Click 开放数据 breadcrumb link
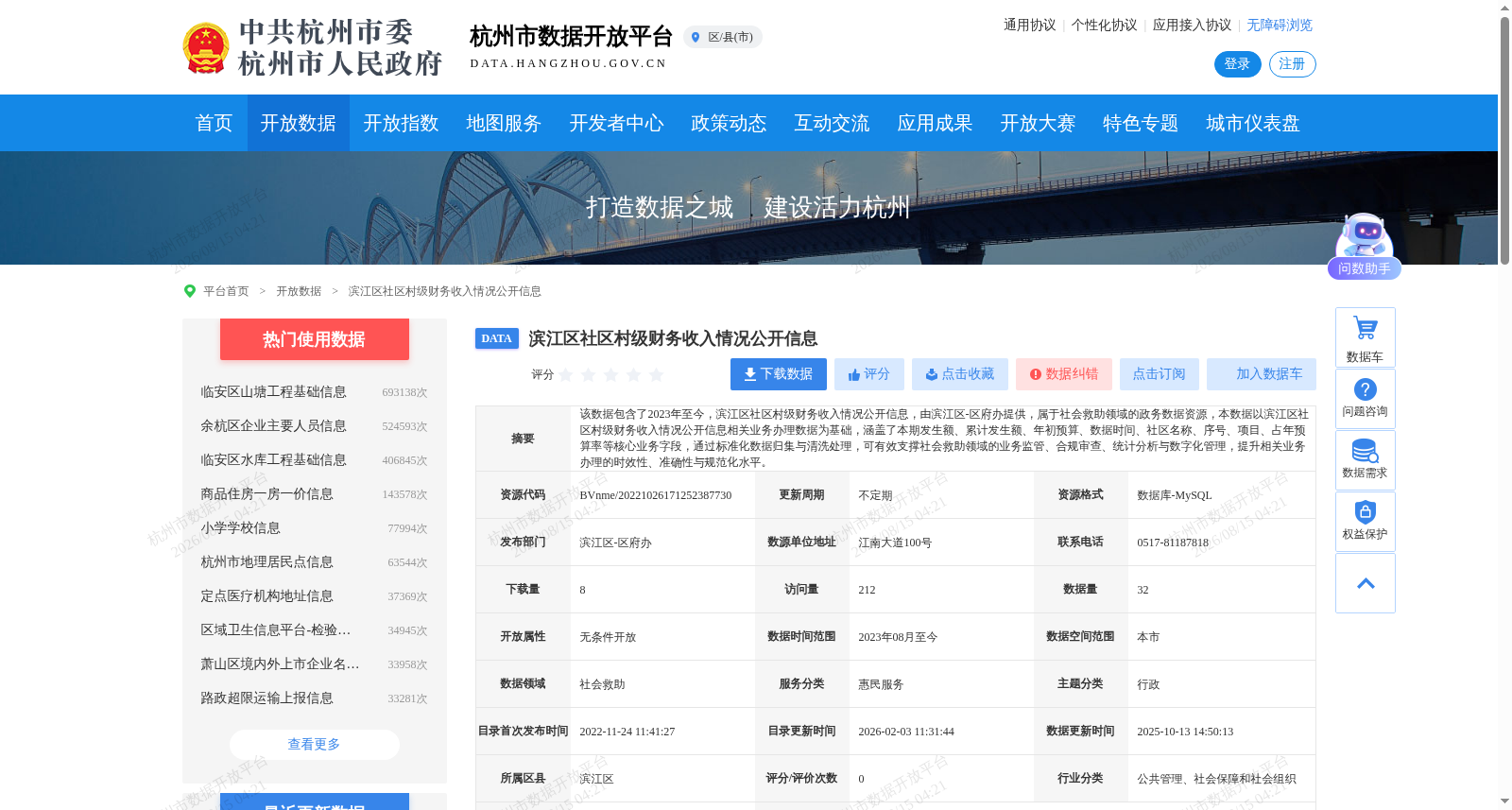This screenshot has width=1512, height=810. pyautogui.click(x=299, y=291)
